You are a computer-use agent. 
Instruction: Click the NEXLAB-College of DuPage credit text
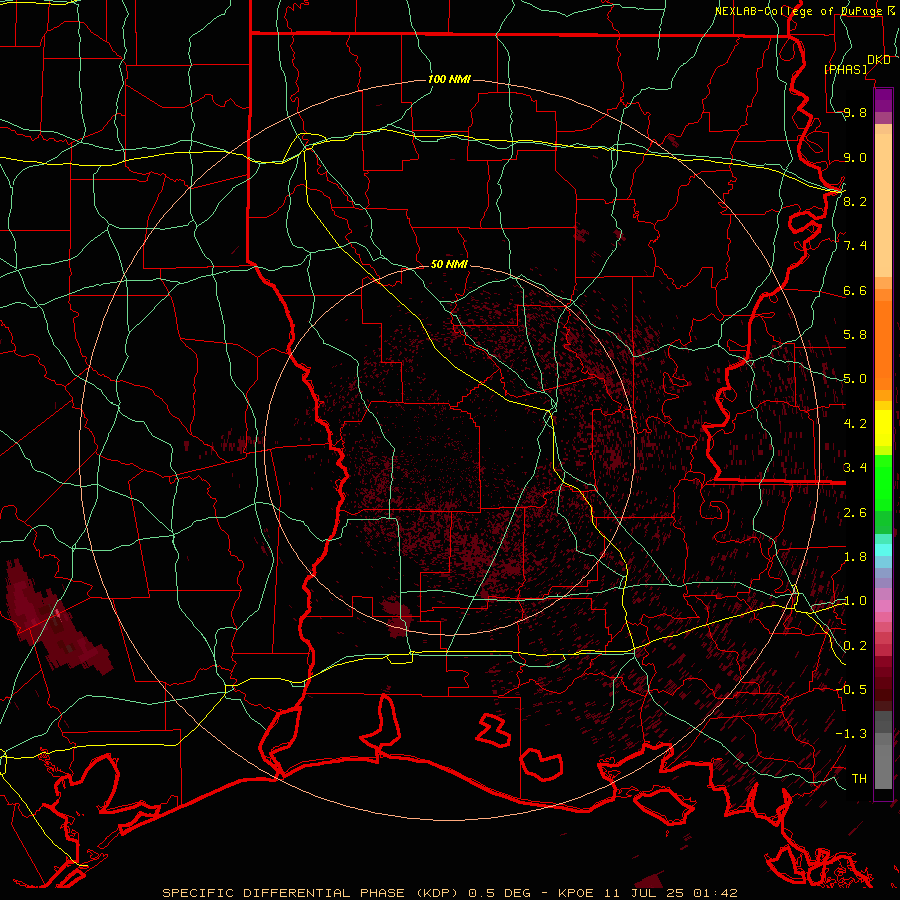click(804, 11)
